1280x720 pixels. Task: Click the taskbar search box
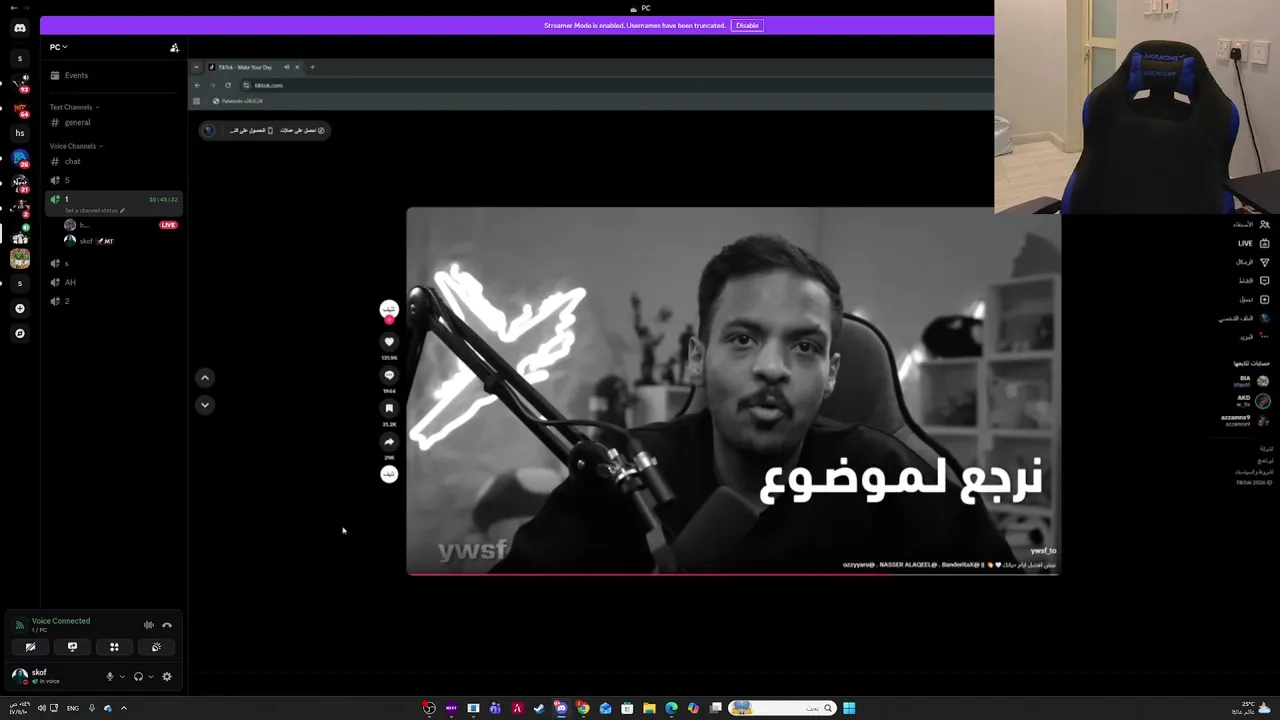[x=782, y=708]
